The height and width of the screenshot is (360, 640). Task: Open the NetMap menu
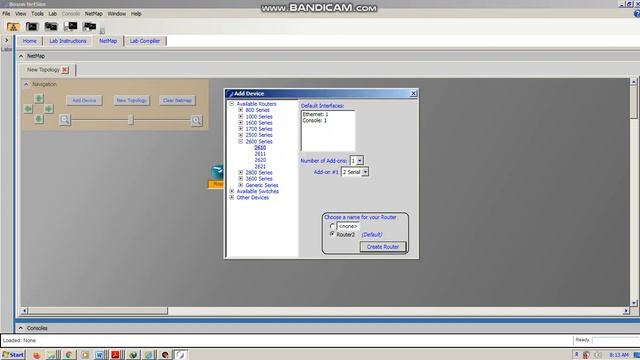[93, 13]
